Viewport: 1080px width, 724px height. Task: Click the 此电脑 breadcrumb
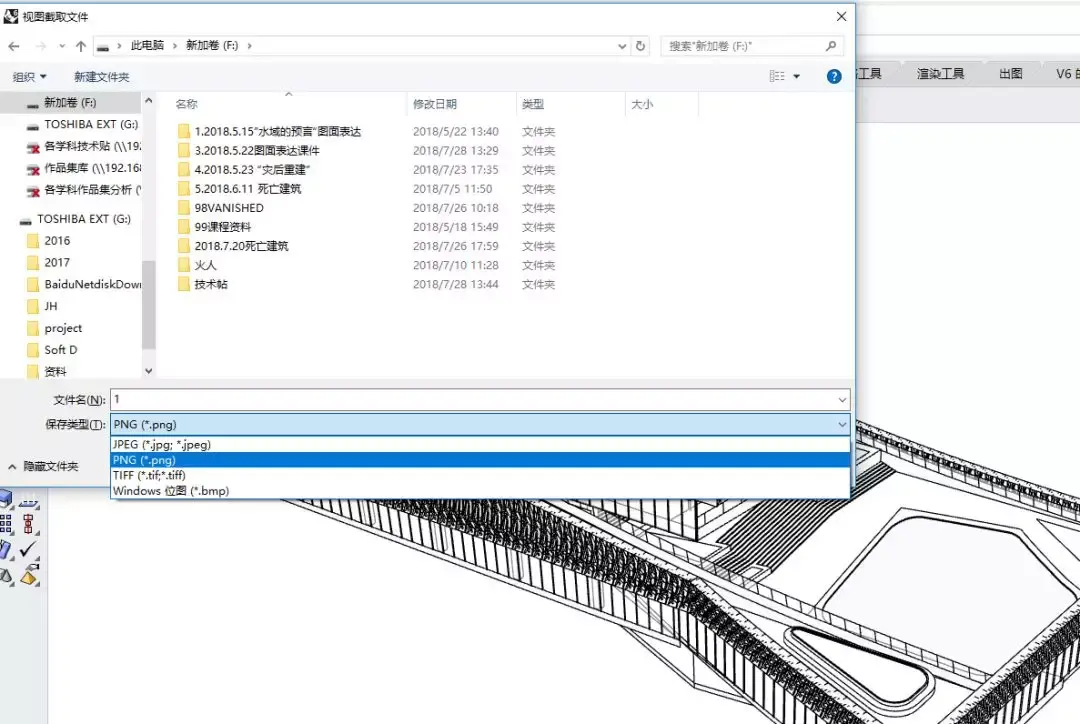click(147, 45)
